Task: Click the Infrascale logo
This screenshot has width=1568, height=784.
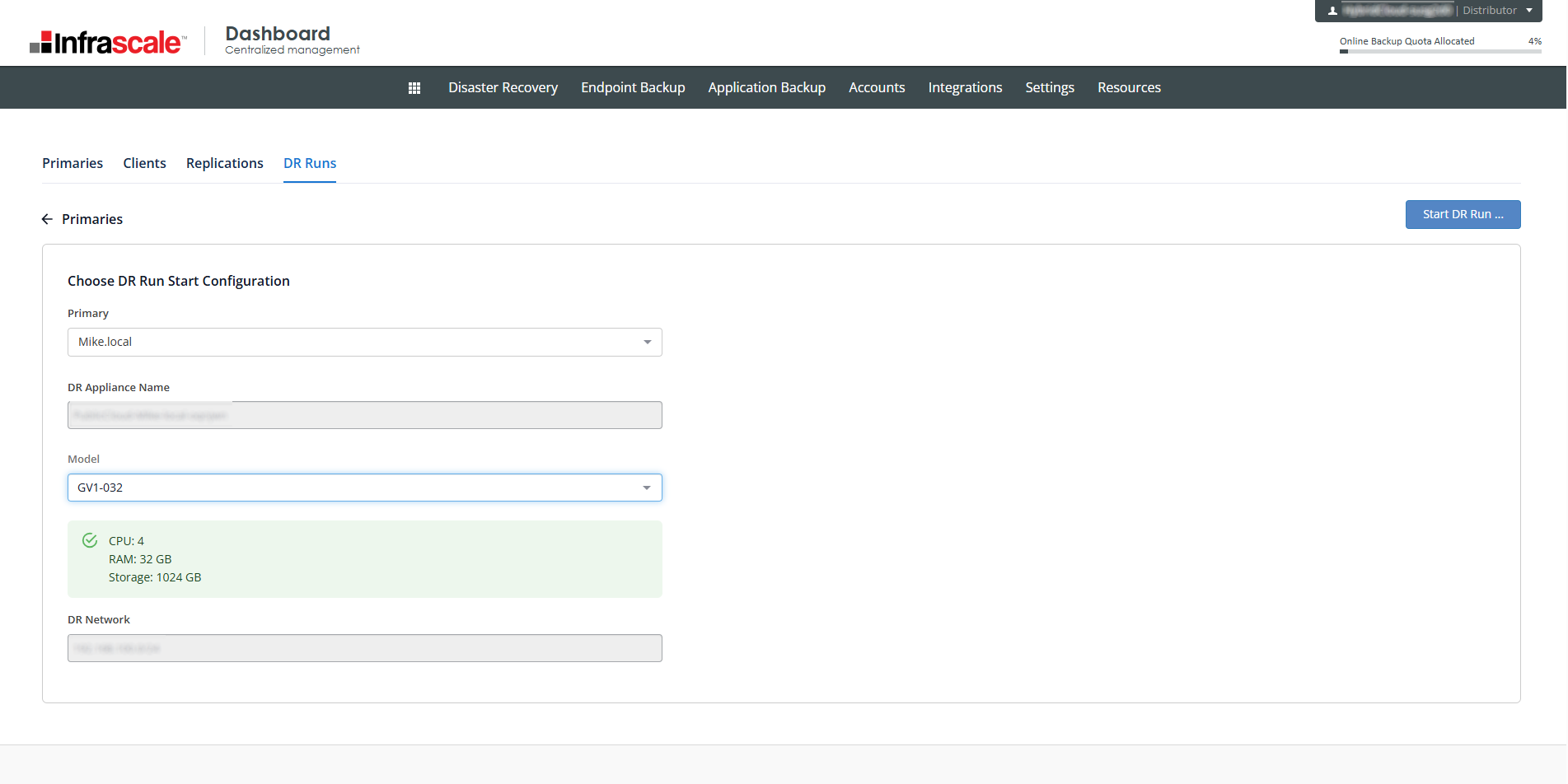Action: (108, 42)
